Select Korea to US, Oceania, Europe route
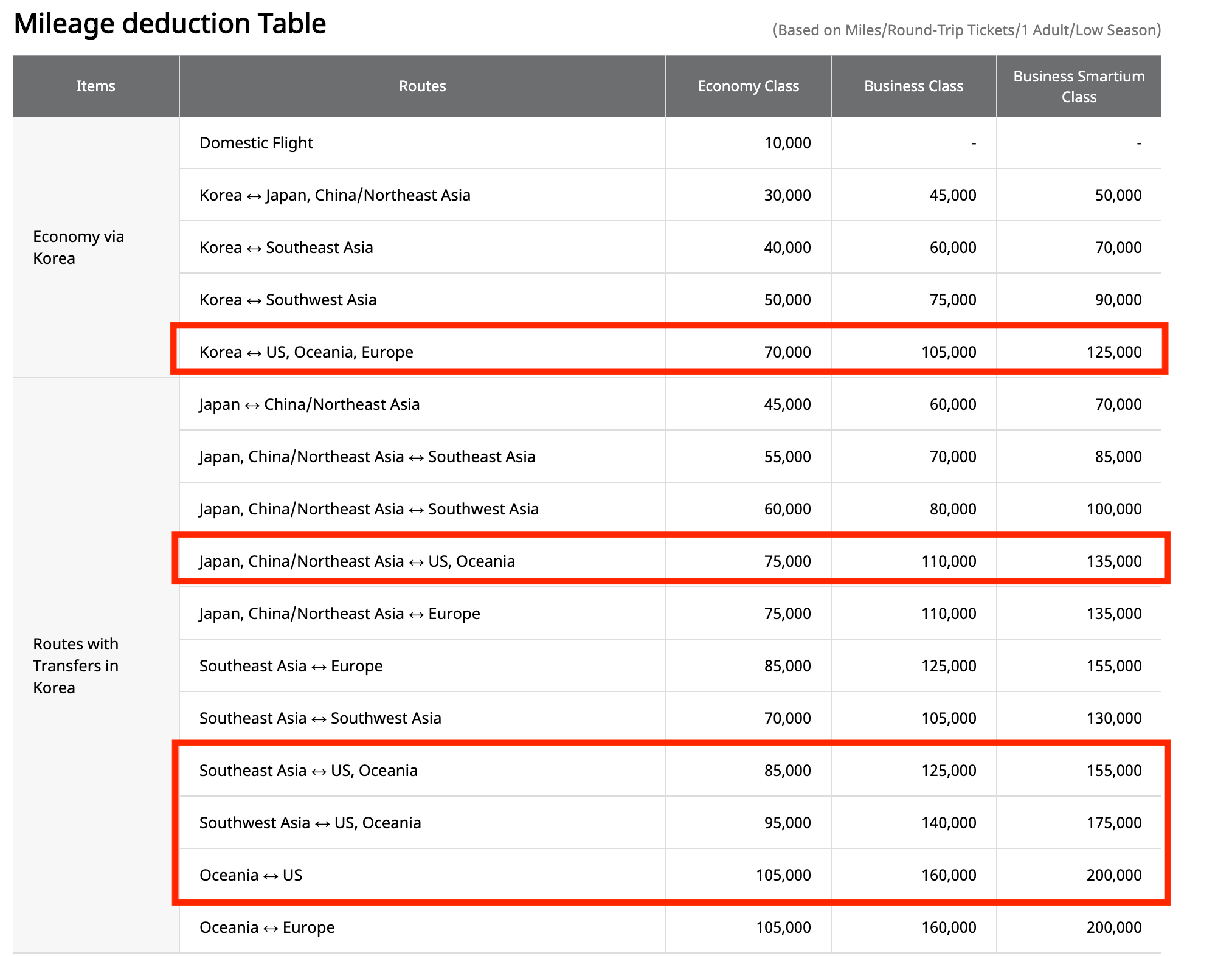Screen dimensions: 1232x956 click(306, 352)
